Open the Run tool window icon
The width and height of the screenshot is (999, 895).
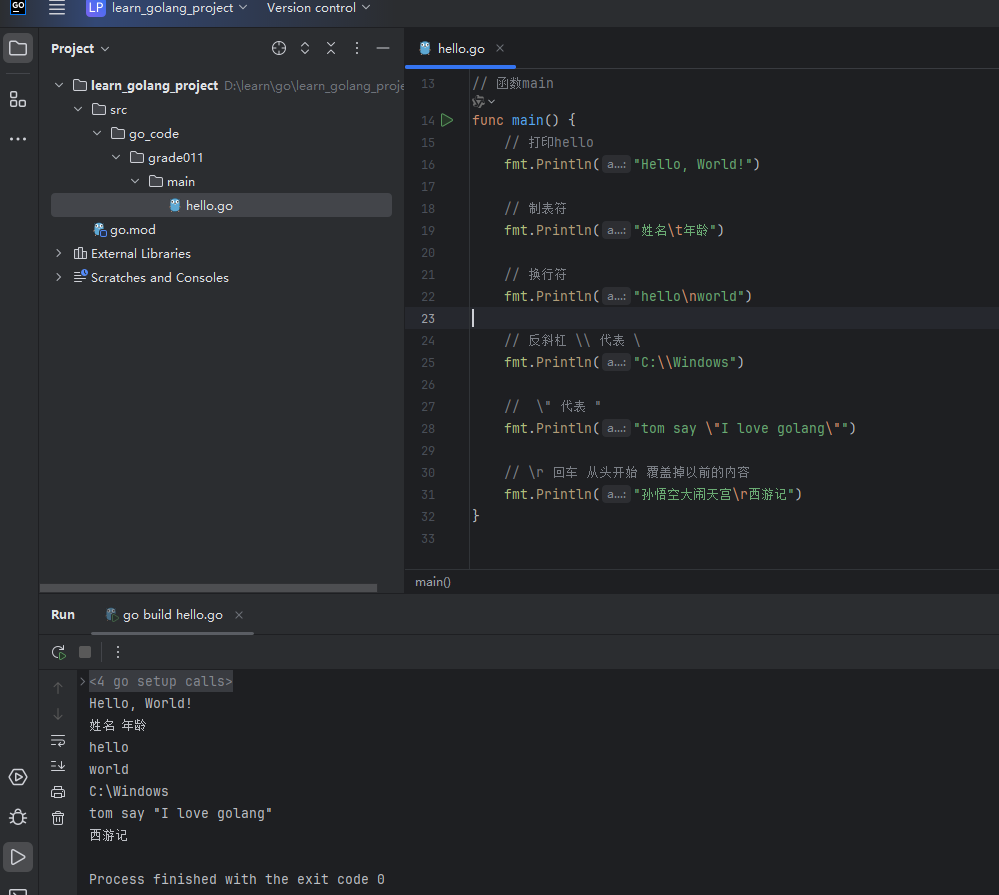[x=18, y=857]
